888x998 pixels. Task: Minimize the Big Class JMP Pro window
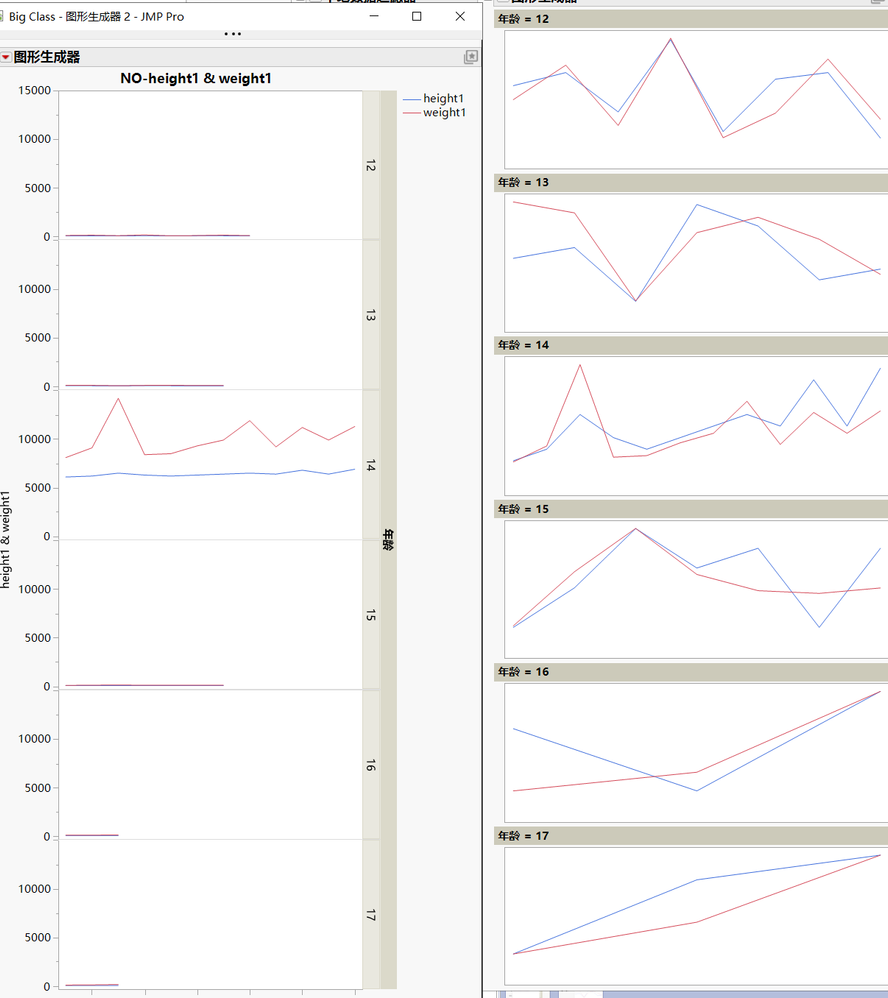(x=374, y=17)
